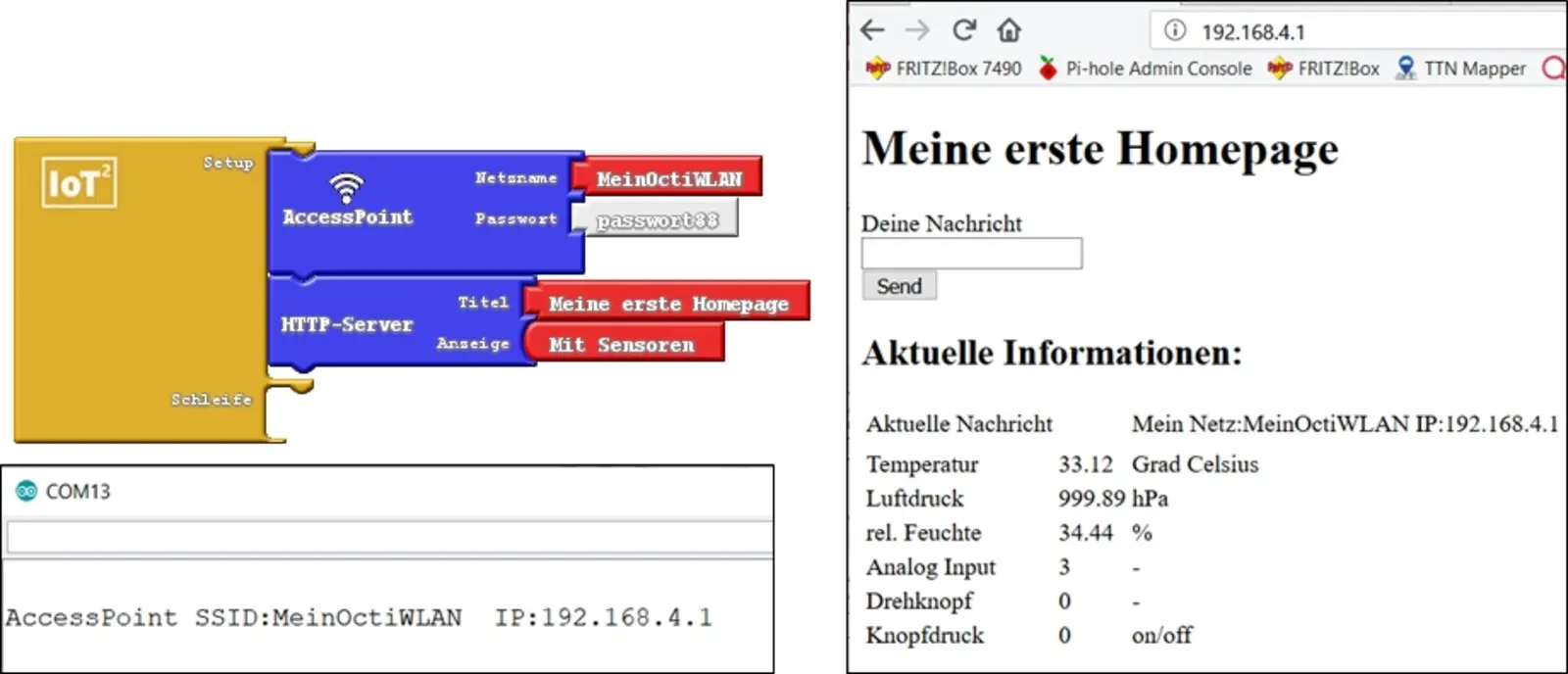This screenshot has height=674, width=1568.
Task: Open the Pi-hole Admin Console bookmark
Action: tap(1145, 69)
